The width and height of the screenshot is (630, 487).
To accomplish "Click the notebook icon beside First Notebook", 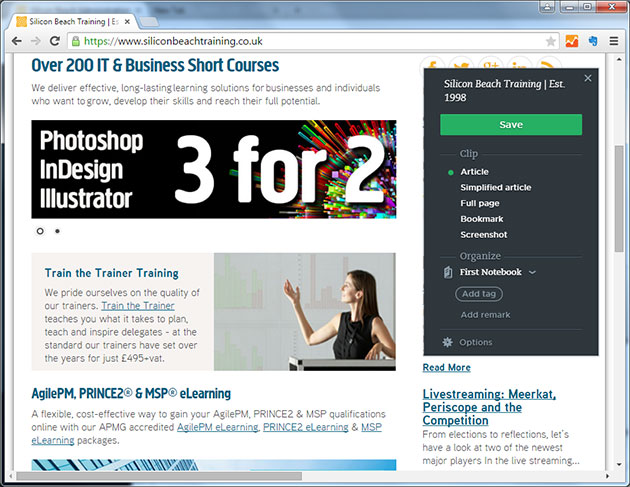I will [449, 272].
